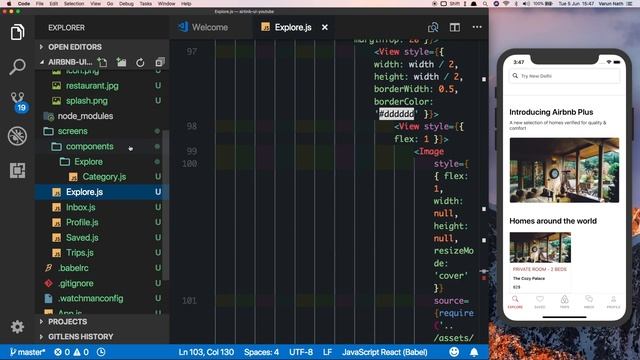
Task: Open Trips.js in the file tree
Action: click(80, 253)
